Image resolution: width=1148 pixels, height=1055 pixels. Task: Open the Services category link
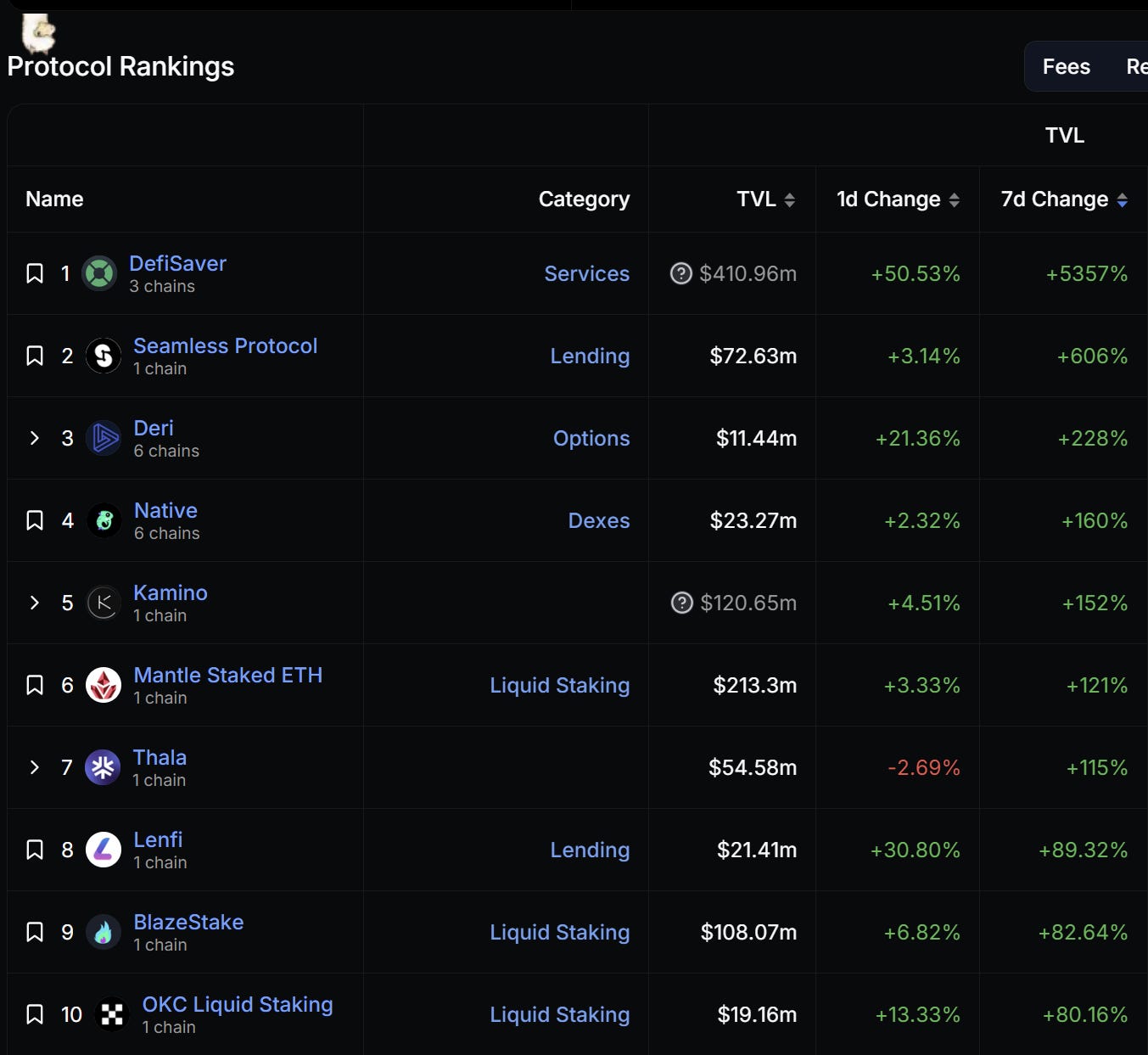pyautogui.click(x=587, y=273)
